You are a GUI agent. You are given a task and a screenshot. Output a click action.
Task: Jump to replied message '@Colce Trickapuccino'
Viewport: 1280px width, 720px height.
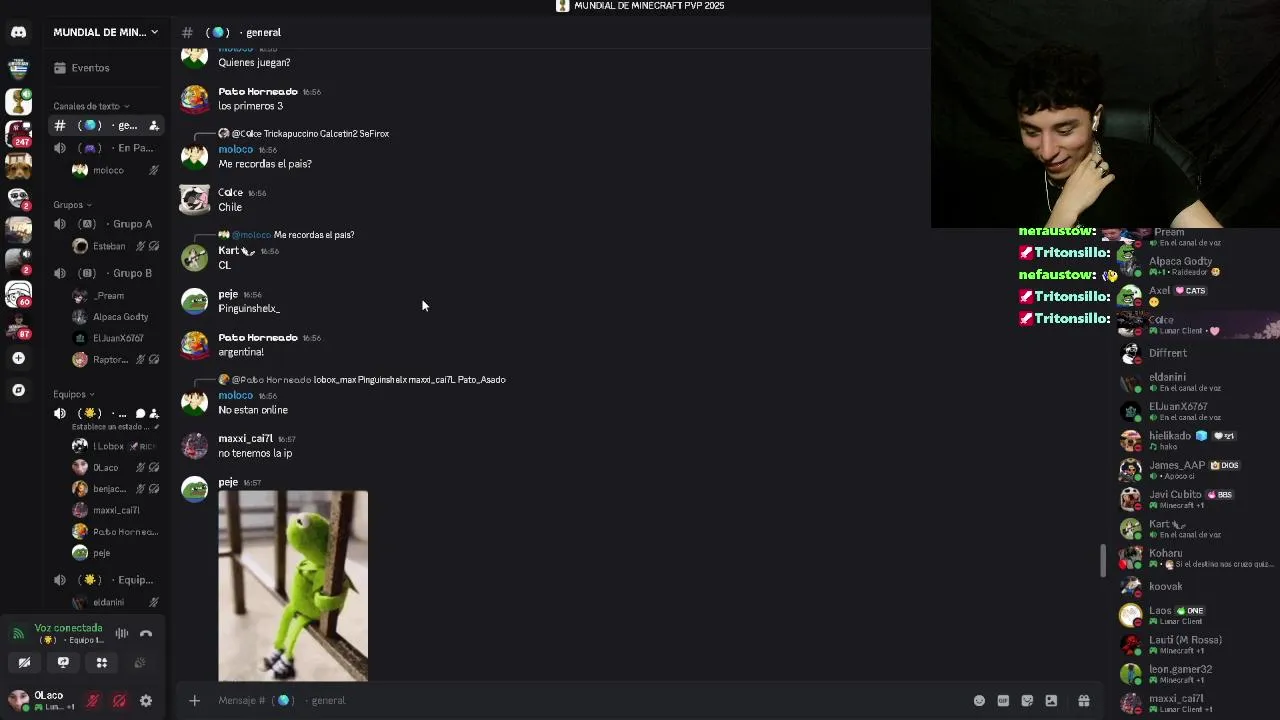point(310,133)
